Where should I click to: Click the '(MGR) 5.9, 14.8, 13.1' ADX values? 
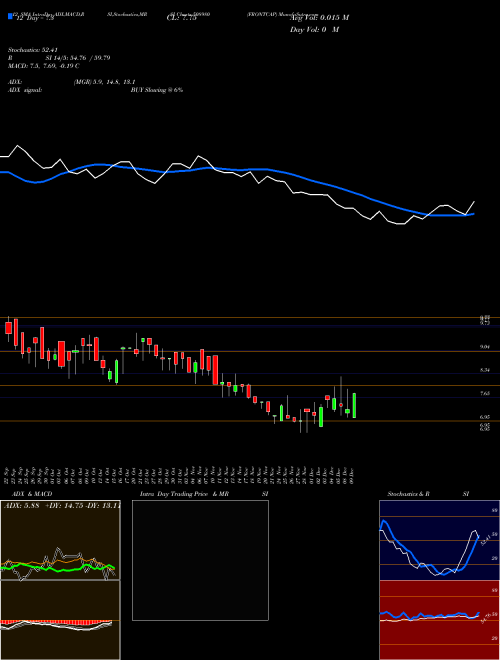pos(104,82)
